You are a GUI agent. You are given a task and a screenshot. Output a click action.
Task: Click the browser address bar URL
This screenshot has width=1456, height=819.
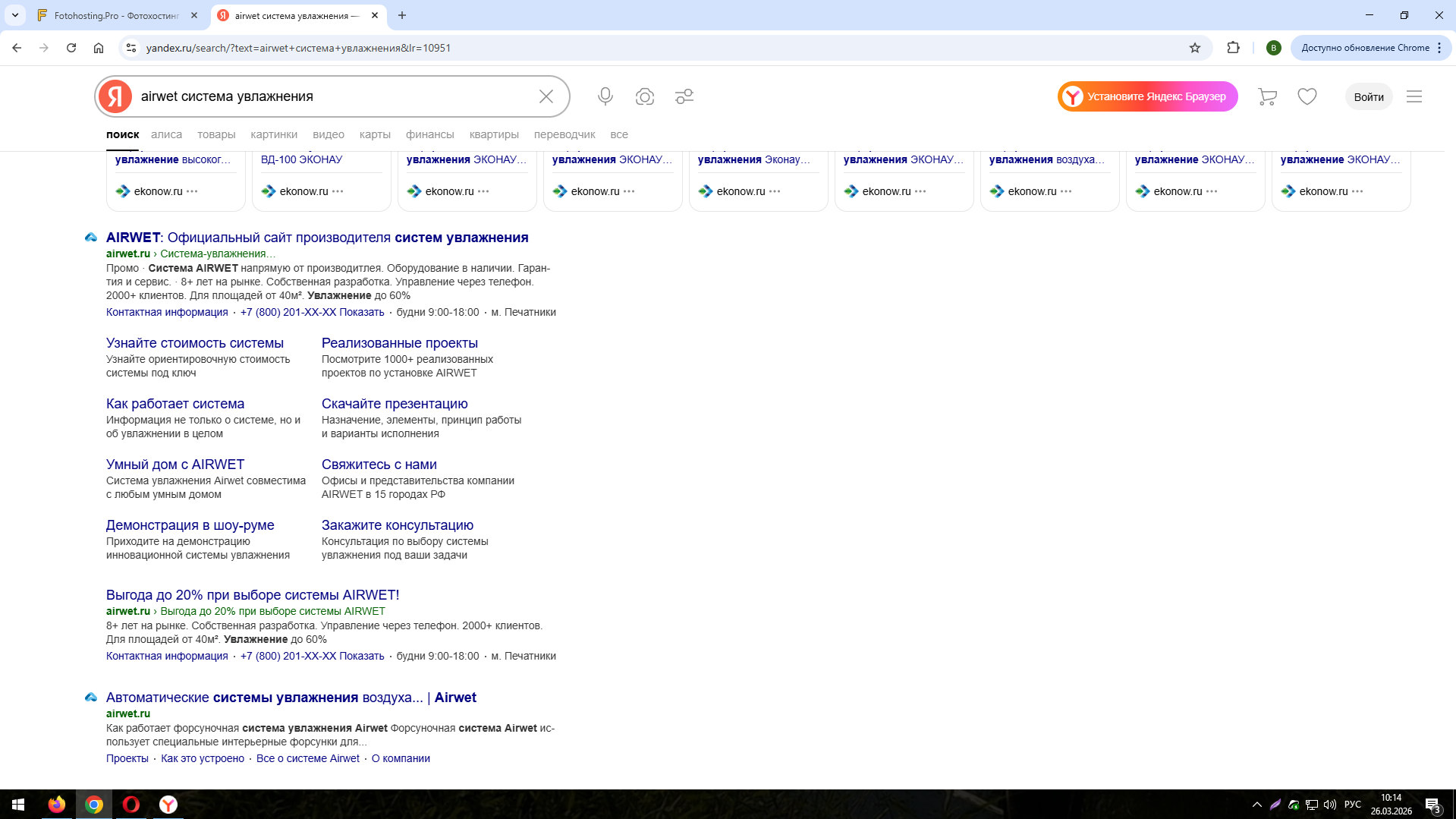coord(298,48)
